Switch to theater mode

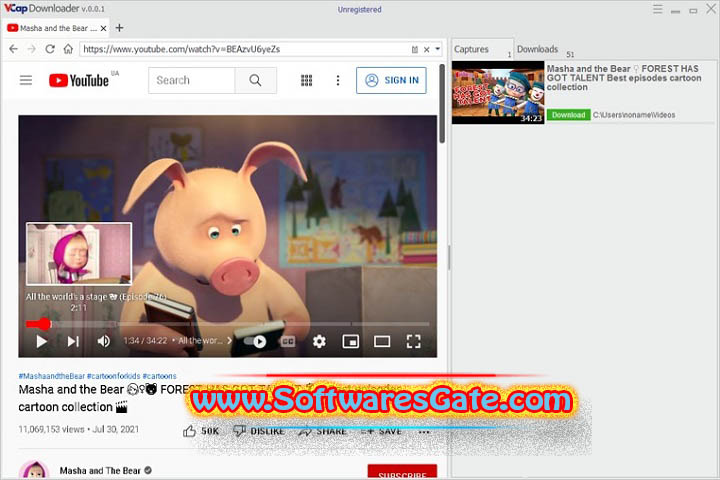382,341
